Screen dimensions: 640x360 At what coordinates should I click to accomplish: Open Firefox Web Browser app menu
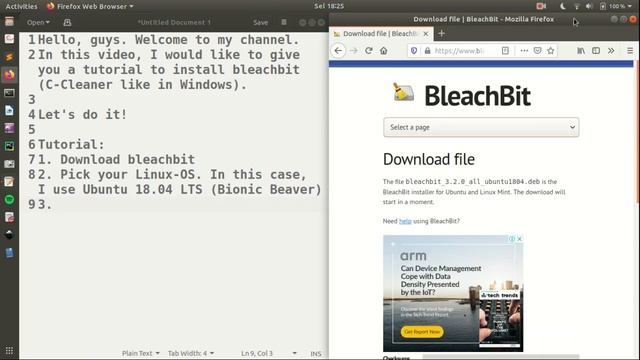(x=90, y=6)
